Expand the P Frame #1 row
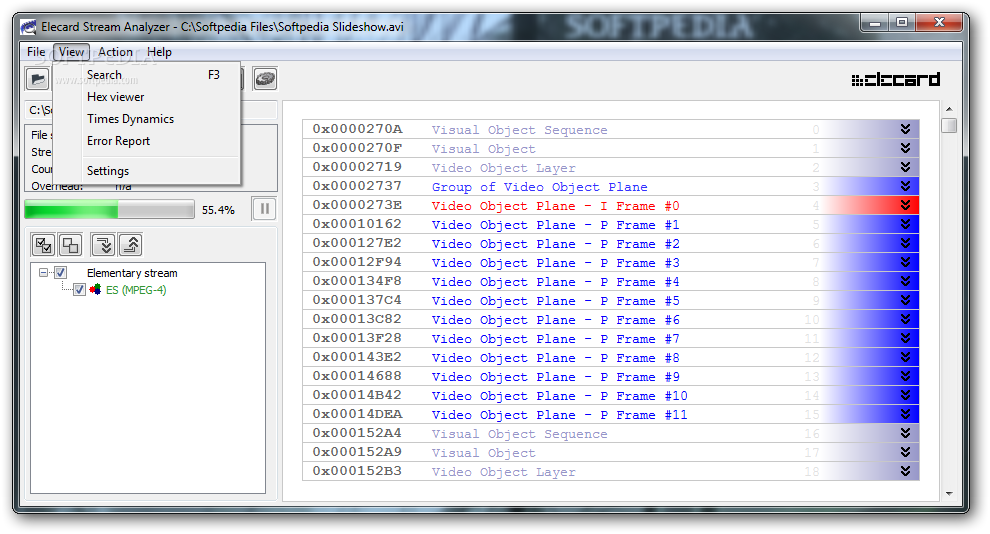Image resolution: width=990 pixels, height=534 pixels. [905, 224]
